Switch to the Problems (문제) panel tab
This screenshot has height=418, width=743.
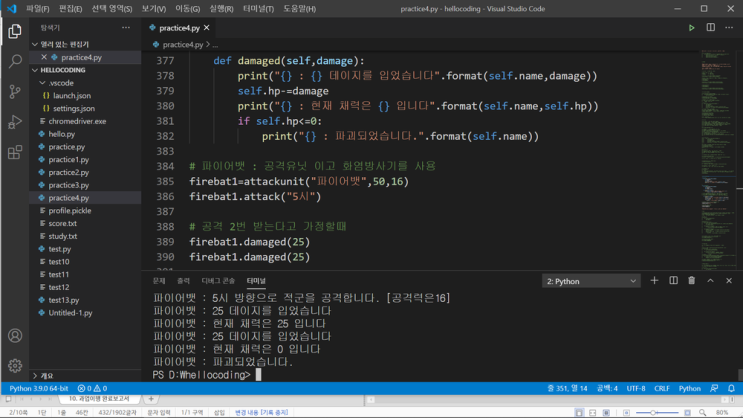tap(159, 281)
